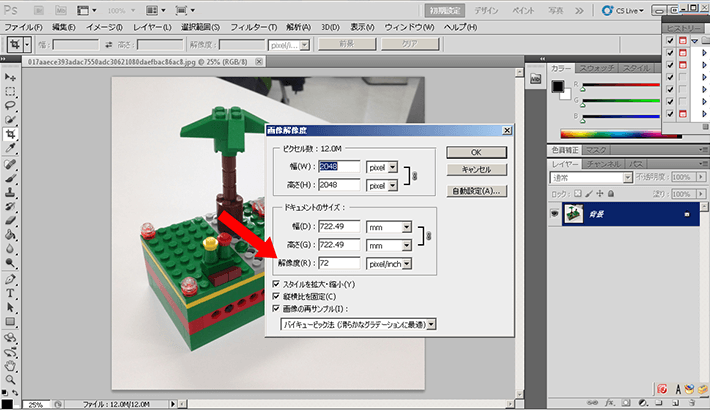
Task: Open the document width mm unit dropdown
Action: coord(405,226)
